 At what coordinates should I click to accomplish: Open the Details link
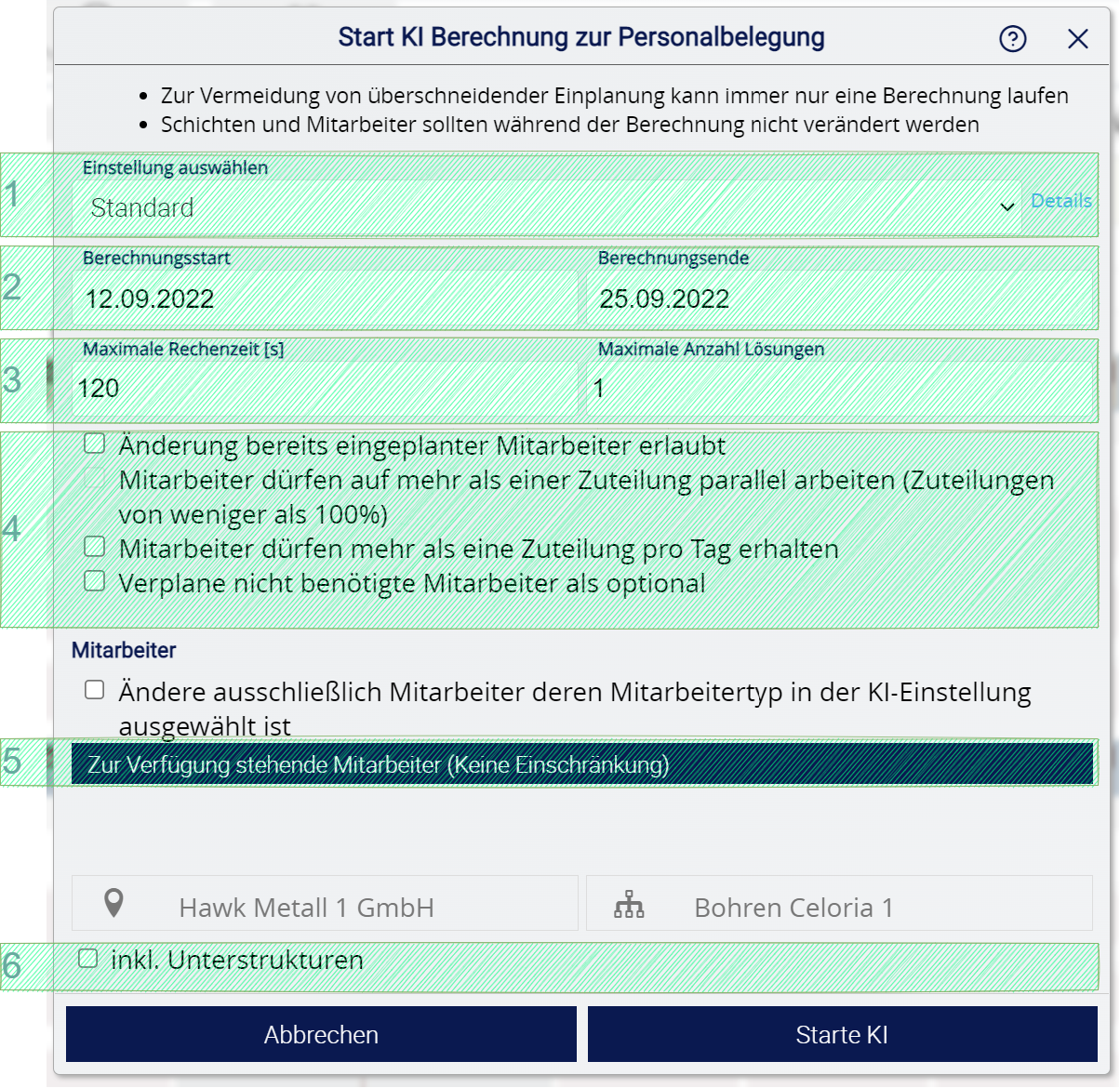[1060, 201]
